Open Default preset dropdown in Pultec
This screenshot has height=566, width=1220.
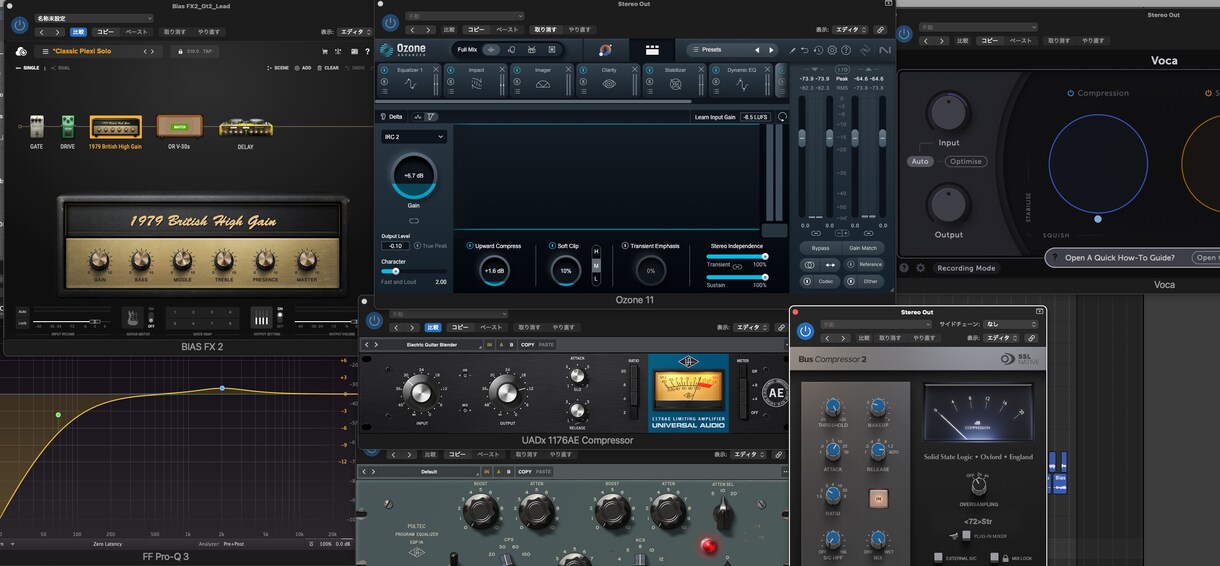tap(427, 471)
